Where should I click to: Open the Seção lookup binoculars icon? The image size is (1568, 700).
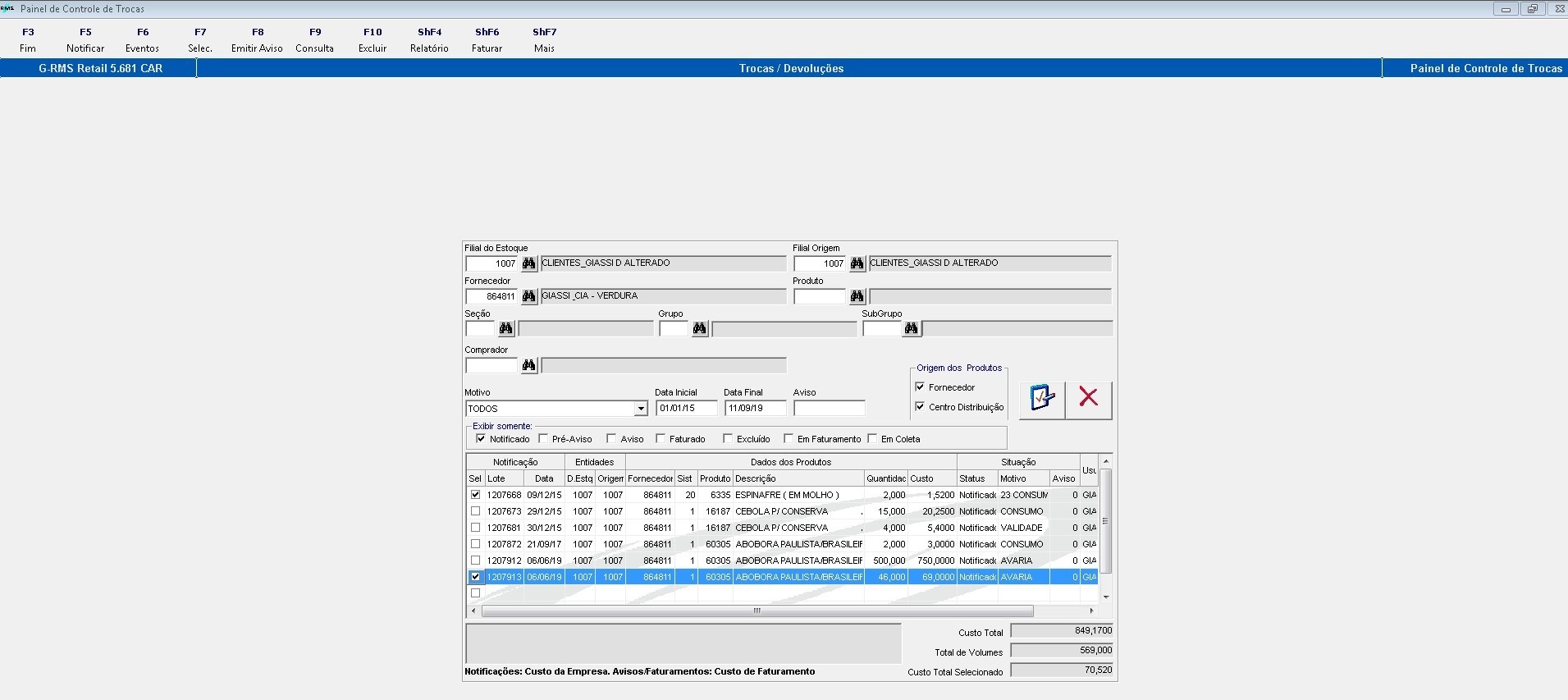tap(505, 329)
